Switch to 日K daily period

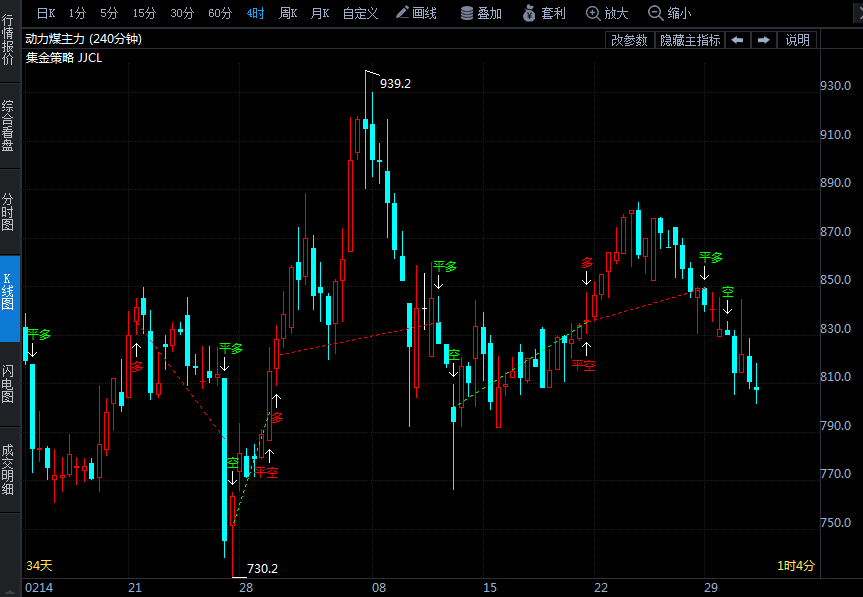(46, 13)
